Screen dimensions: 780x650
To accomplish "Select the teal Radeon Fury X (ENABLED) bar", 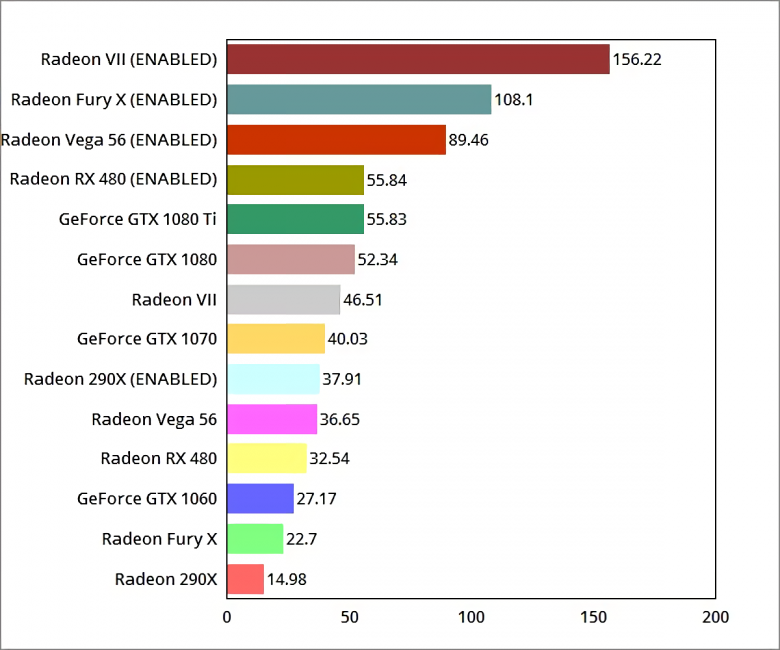I will coord(359,99).
